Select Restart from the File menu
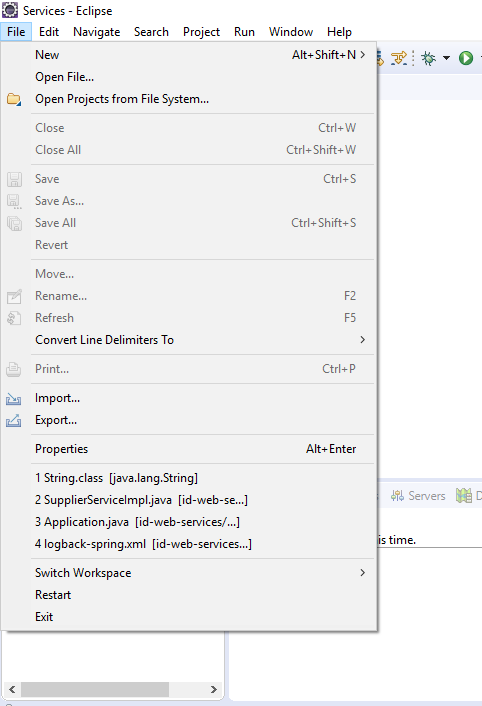 coord(189,595)
